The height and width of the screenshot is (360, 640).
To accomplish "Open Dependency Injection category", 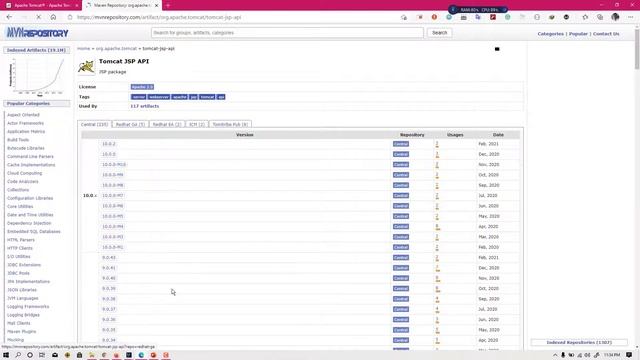I will [29, 223].
